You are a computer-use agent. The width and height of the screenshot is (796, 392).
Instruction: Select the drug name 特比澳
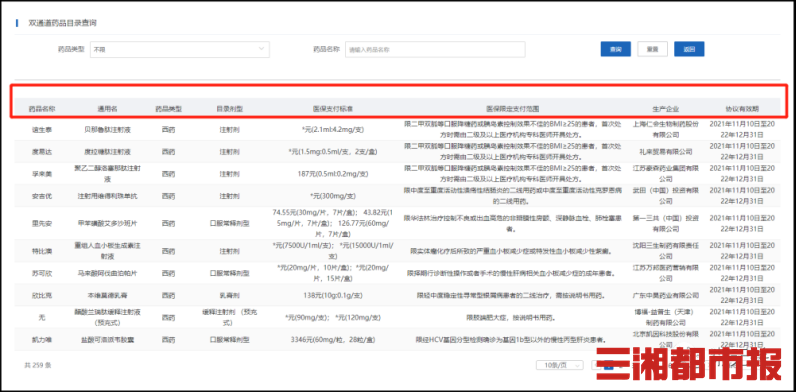click(x=42, y=251)
